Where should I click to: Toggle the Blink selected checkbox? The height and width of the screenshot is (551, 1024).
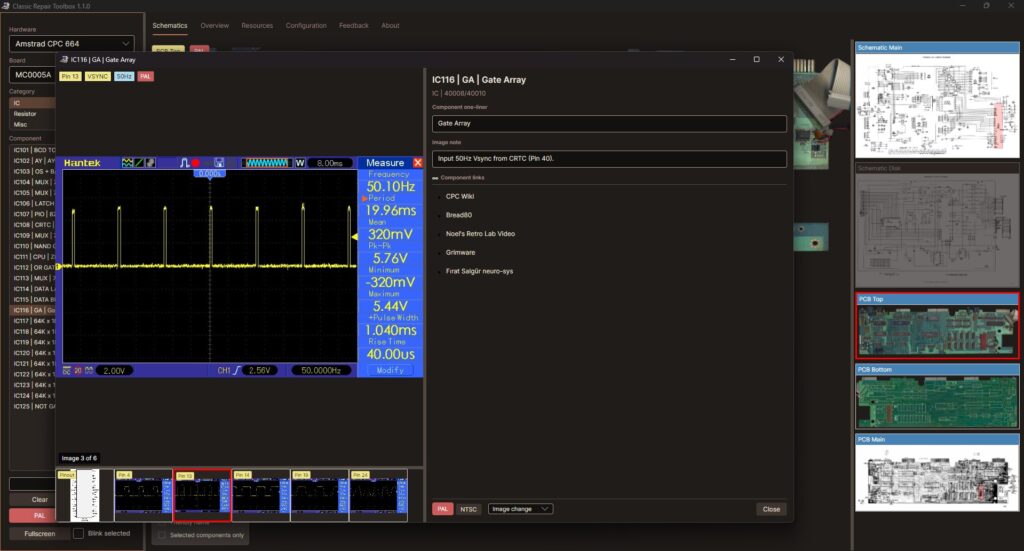tap(78, 533)
